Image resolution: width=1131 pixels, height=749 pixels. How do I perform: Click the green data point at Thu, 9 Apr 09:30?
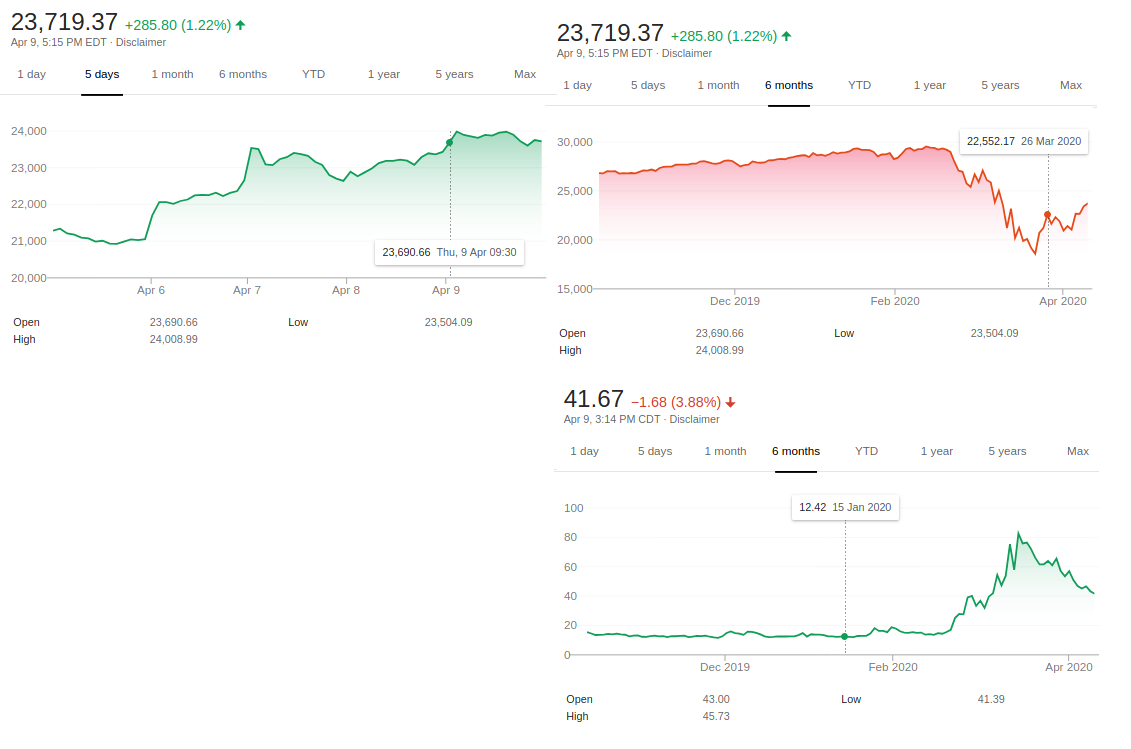[x=449, y=142]
